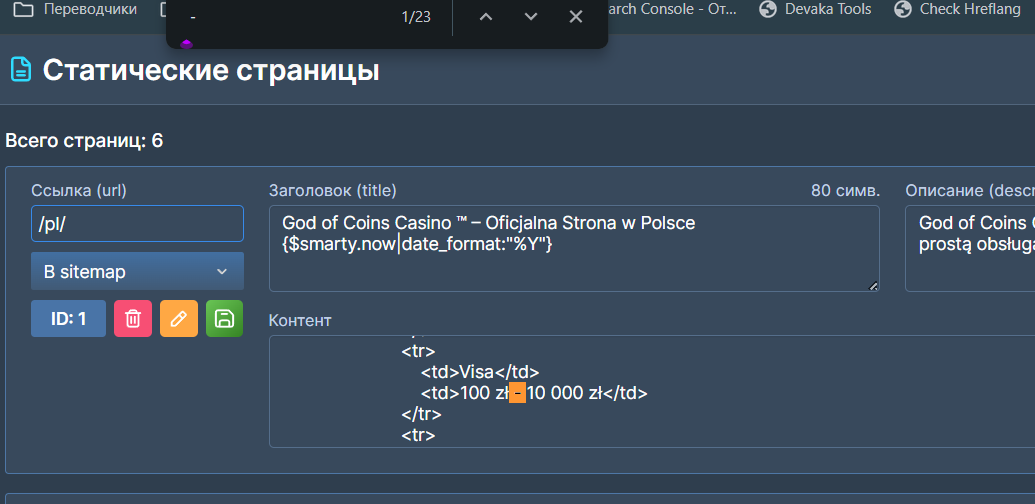Screen dimensions: 1035x504
Task: Click the green save disk button
Action: (225, 319)
